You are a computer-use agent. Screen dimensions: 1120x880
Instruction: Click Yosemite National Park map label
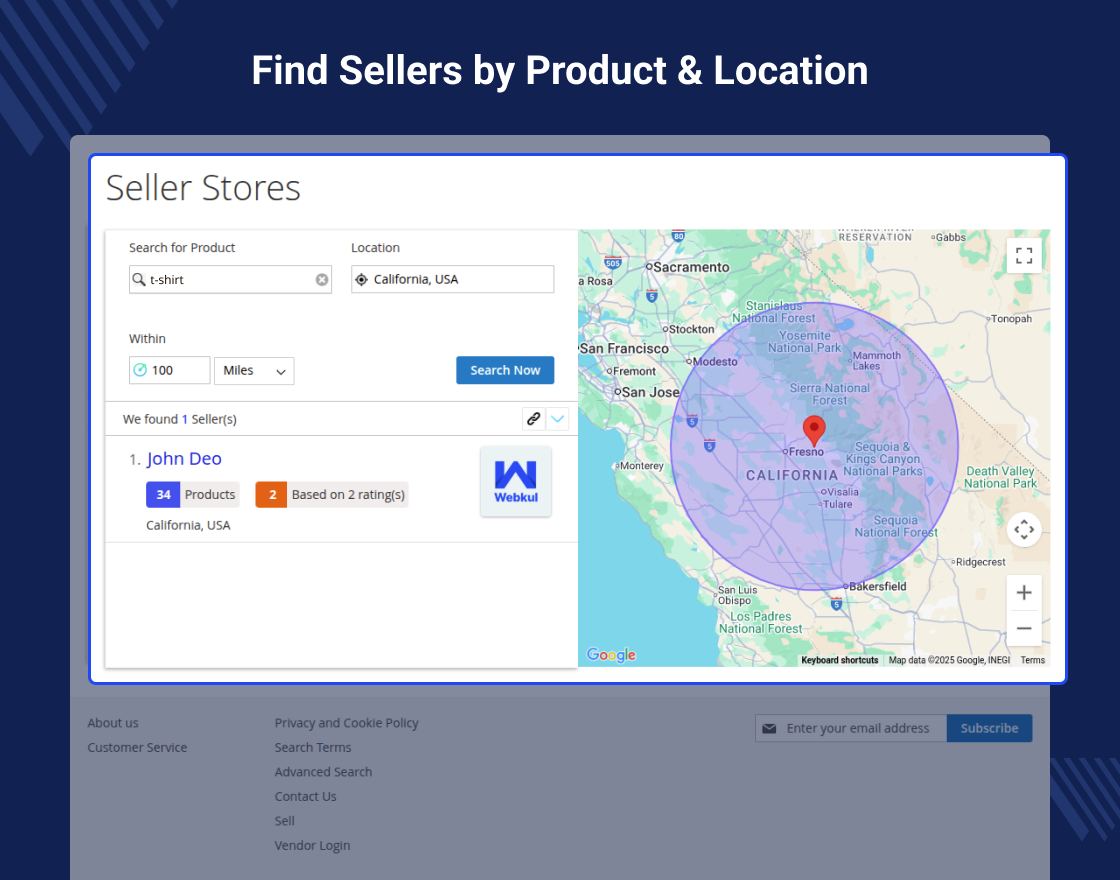click(805, 341)
